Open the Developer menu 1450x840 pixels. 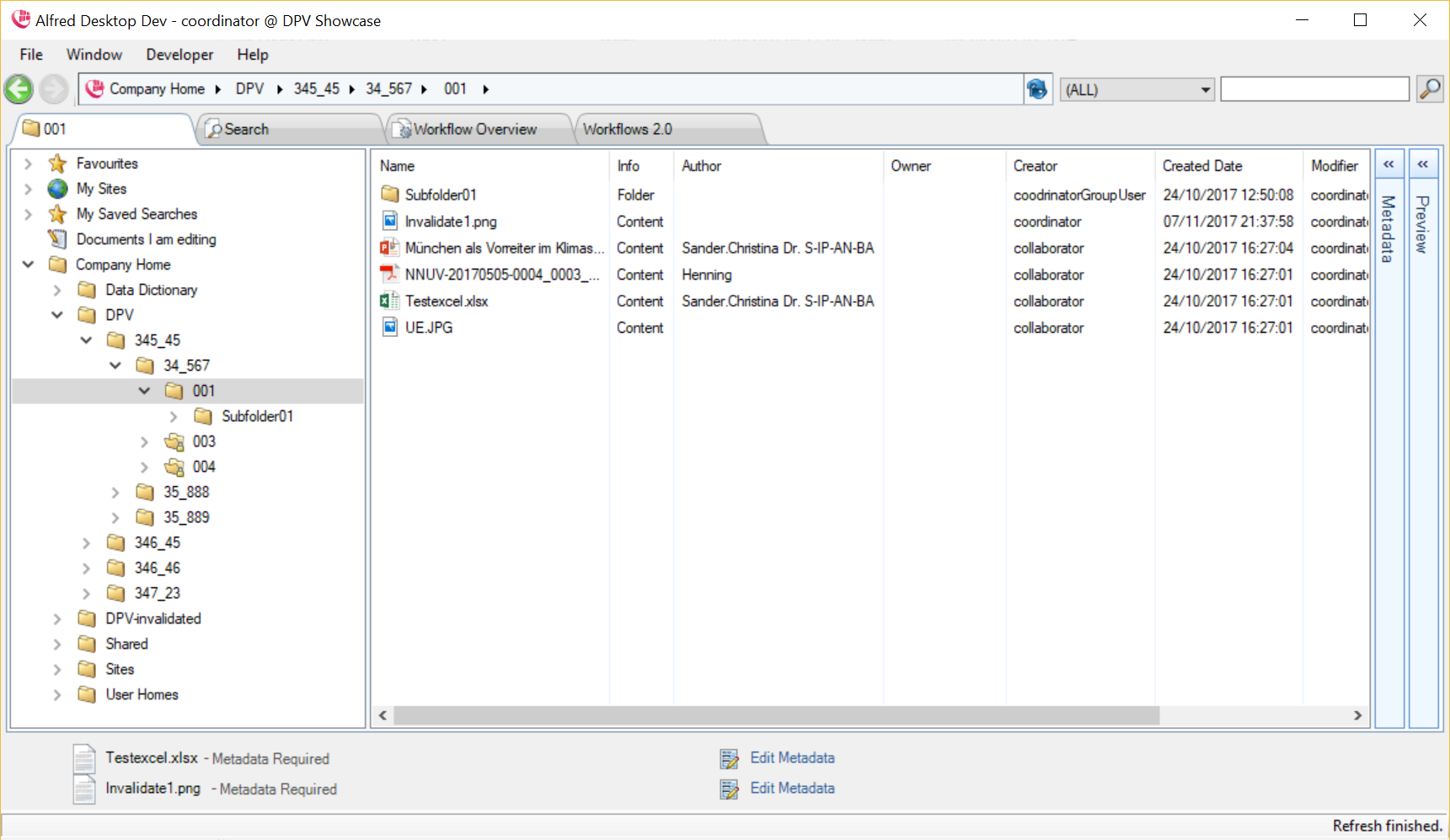pos(179,55)
